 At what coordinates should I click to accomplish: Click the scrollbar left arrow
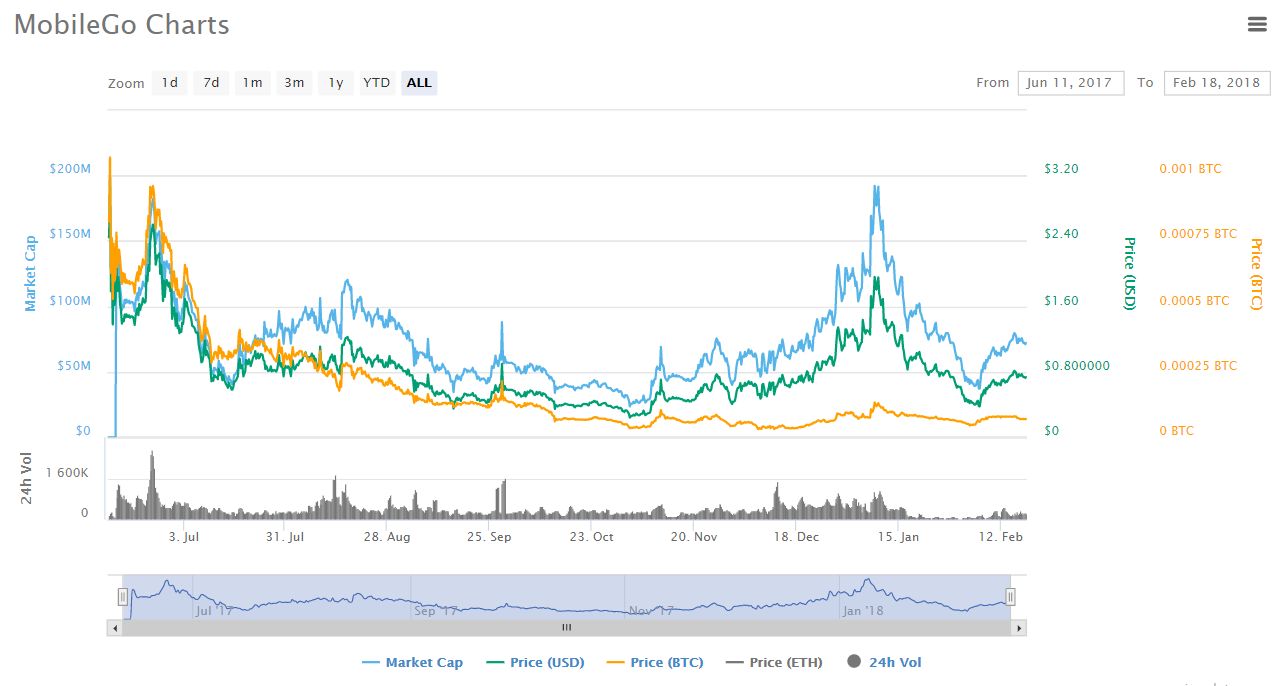115,628
